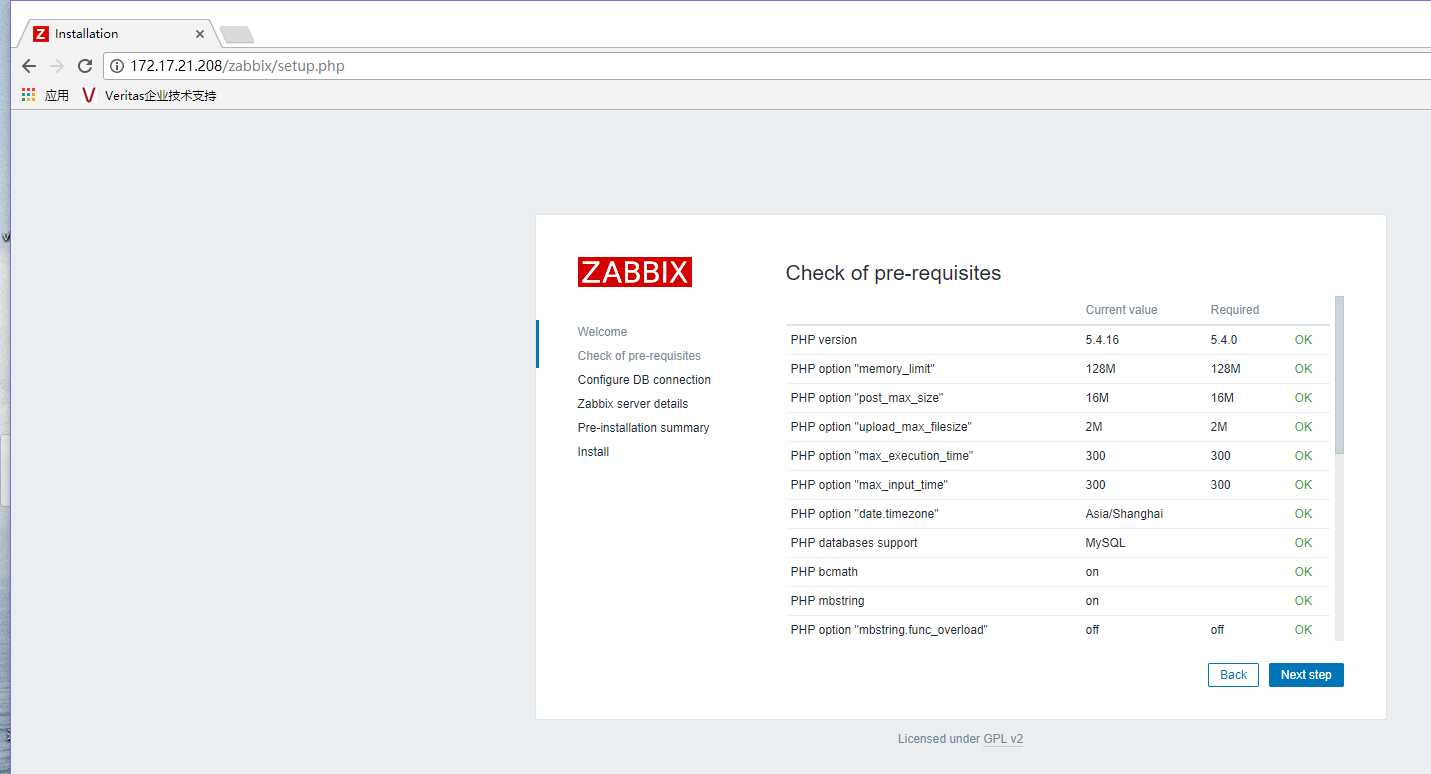Click PHP option "memory_limit" row label
The image size is (1431, 774).
click(x=862, y=369)
